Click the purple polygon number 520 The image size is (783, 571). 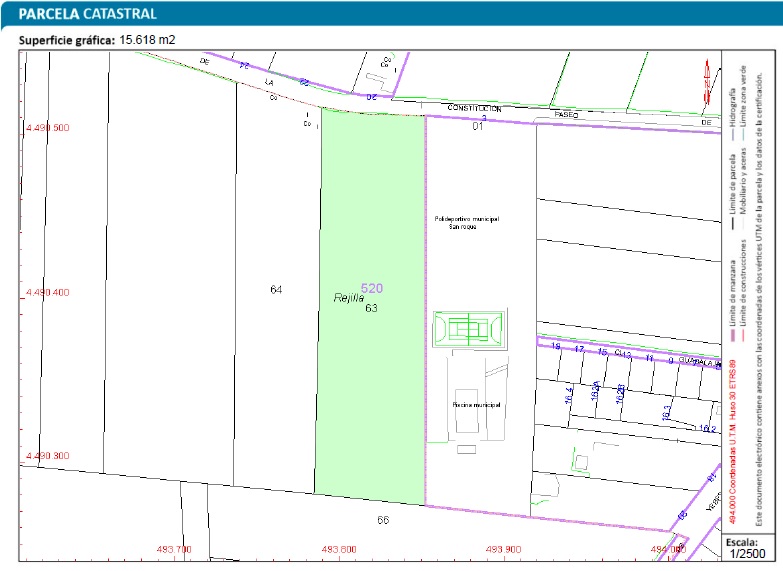tap(371, 288)
